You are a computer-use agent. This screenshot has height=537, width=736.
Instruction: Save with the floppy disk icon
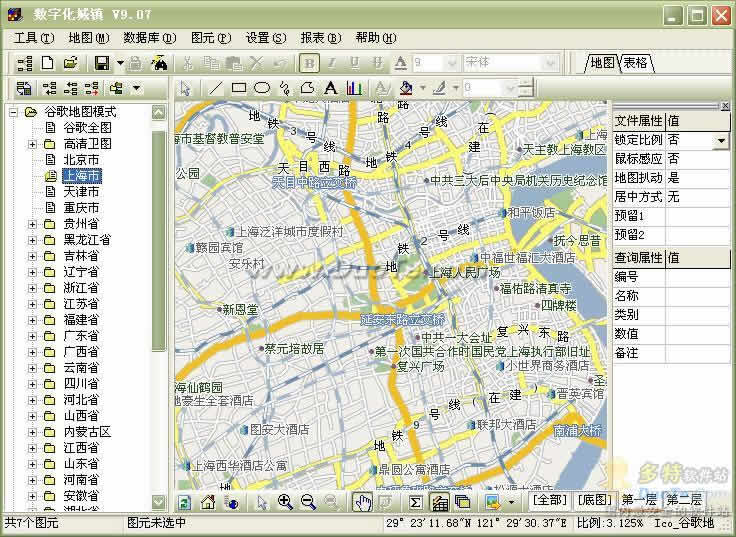click(102, 63)
